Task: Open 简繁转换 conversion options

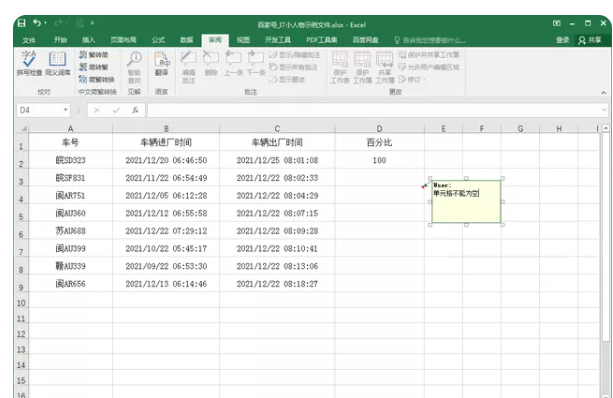Action: point(97,79)
